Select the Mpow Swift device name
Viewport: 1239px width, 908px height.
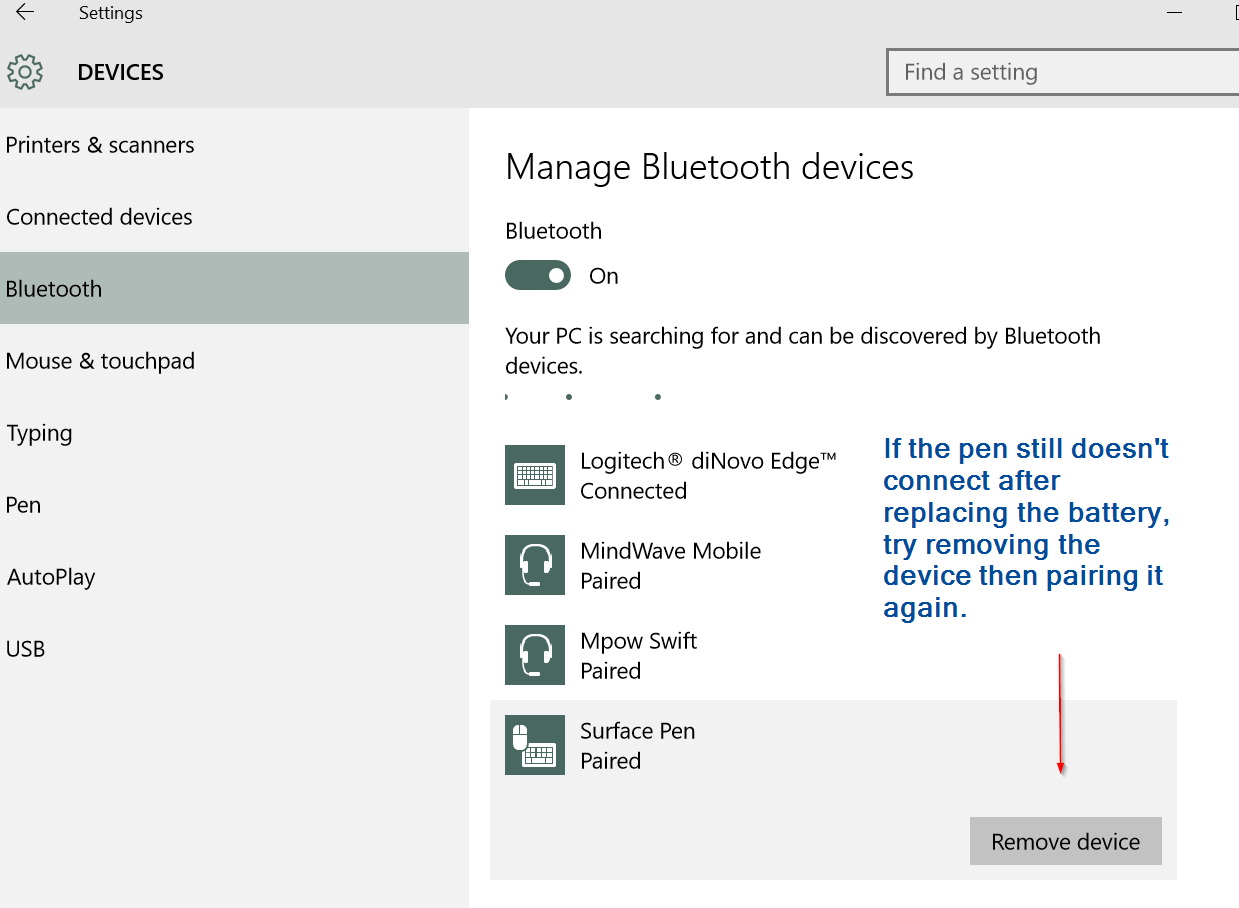click(x=638, y=641)
